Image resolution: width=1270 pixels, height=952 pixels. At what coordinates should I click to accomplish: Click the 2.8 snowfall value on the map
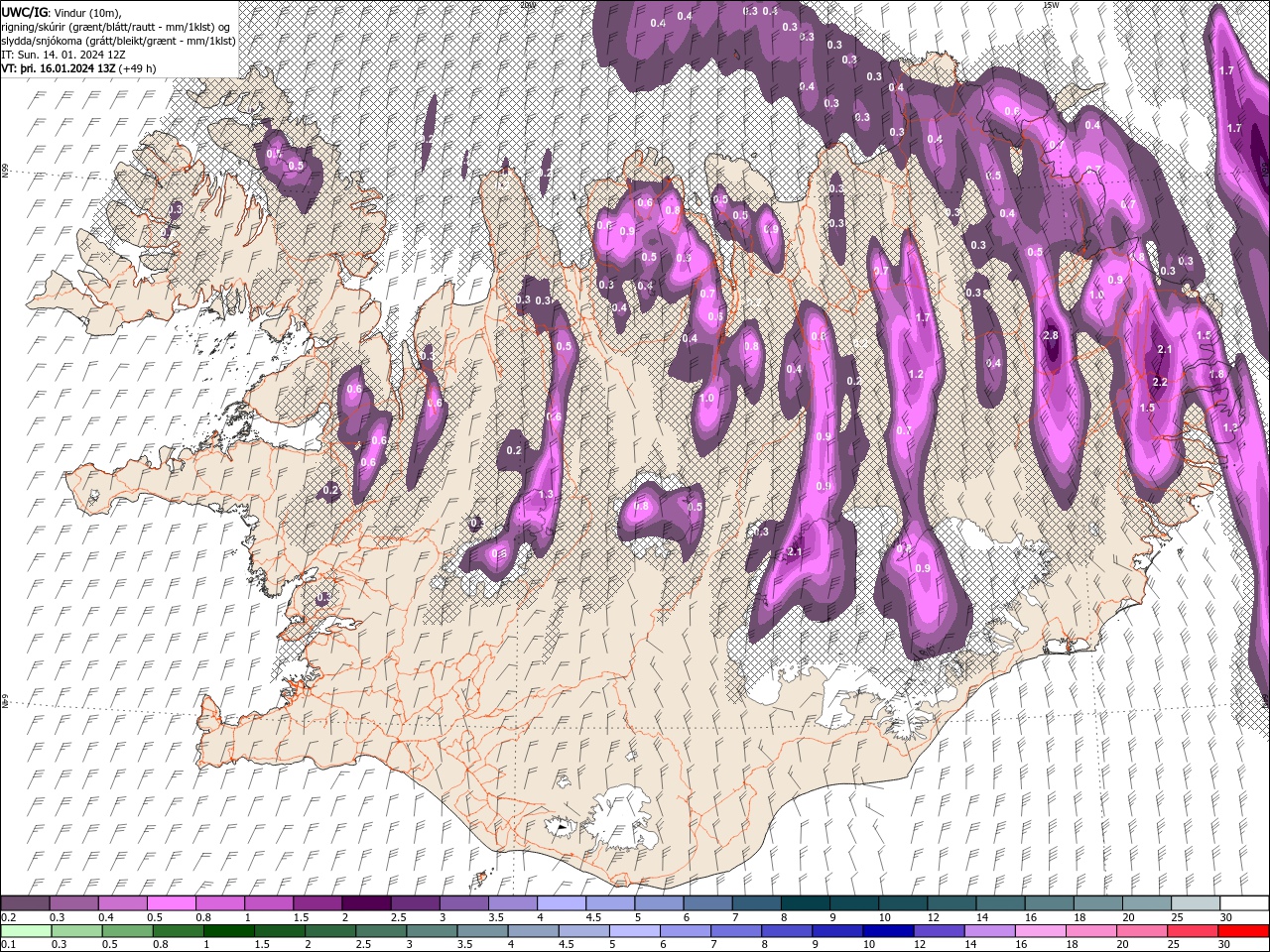tap(1052, 336)
